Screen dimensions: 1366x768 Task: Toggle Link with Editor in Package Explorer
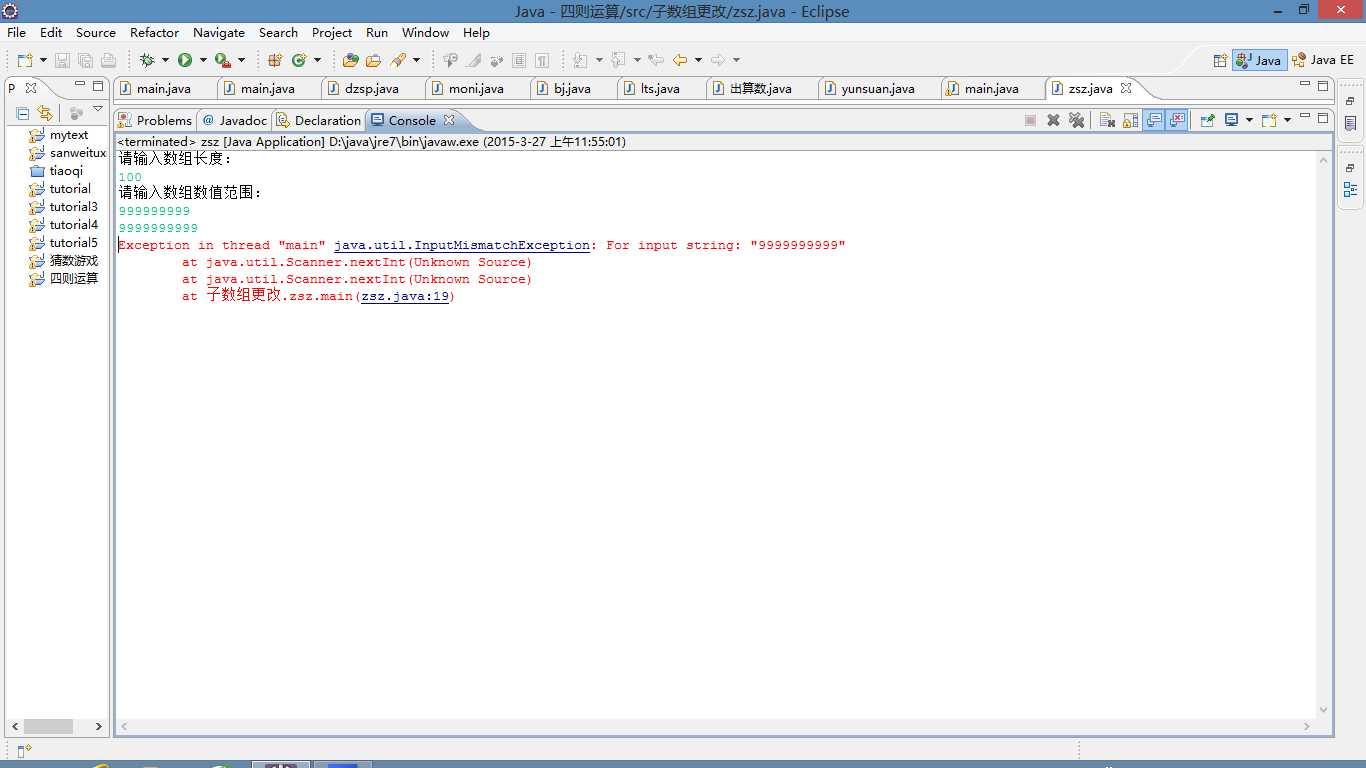[x=44, y=113]
